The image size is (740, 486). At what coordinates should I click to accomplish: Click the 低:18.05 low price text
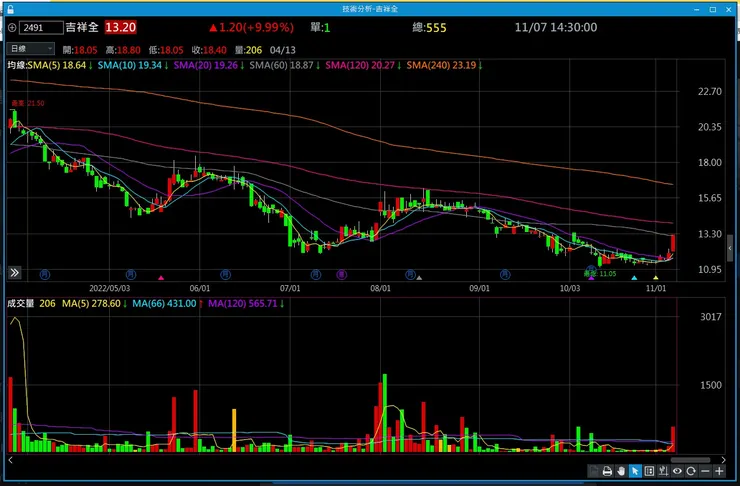166,50
